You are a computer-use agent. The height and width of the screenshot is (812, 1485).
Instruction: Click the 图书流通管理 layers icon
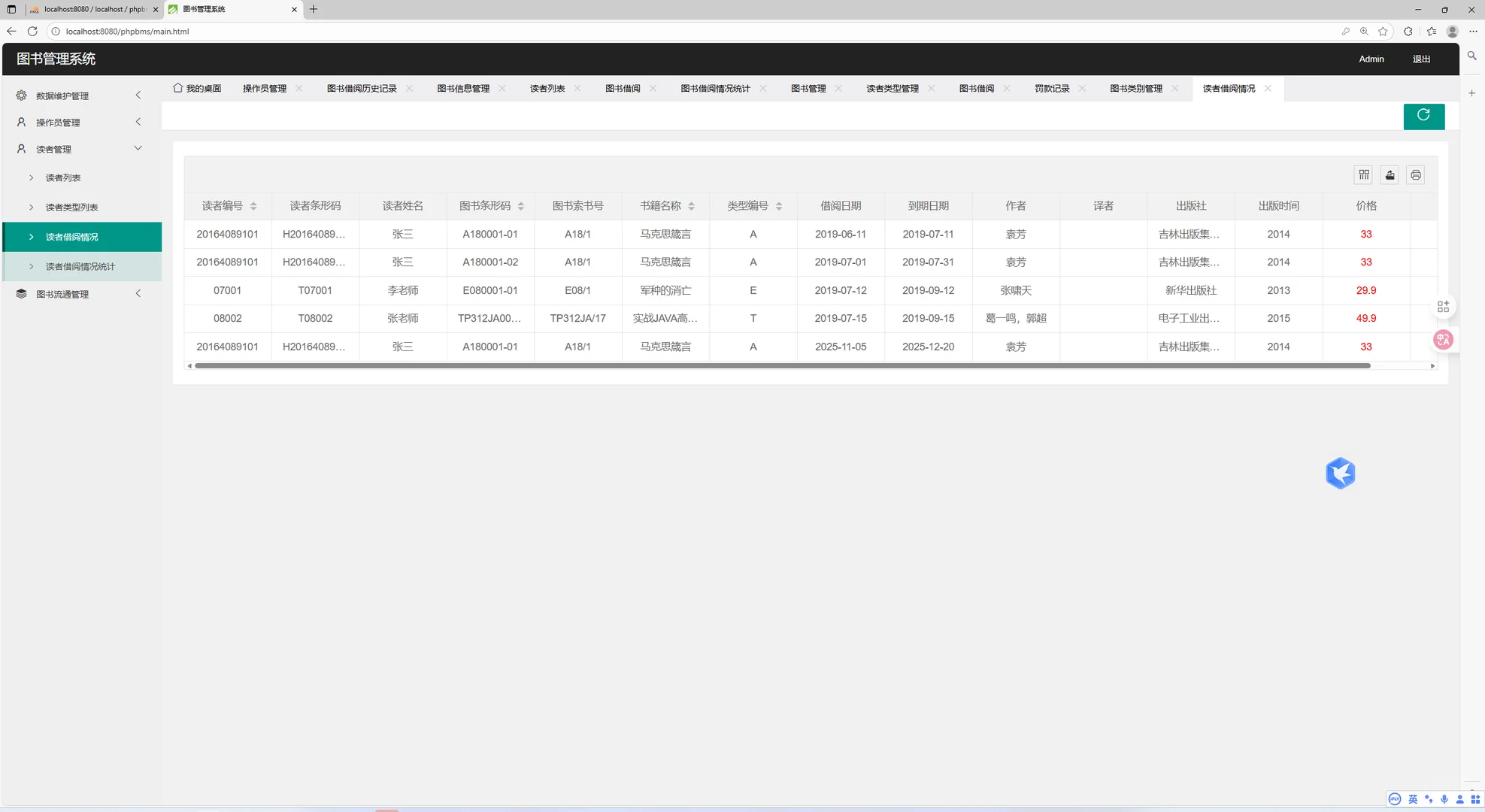pos(20,294)
